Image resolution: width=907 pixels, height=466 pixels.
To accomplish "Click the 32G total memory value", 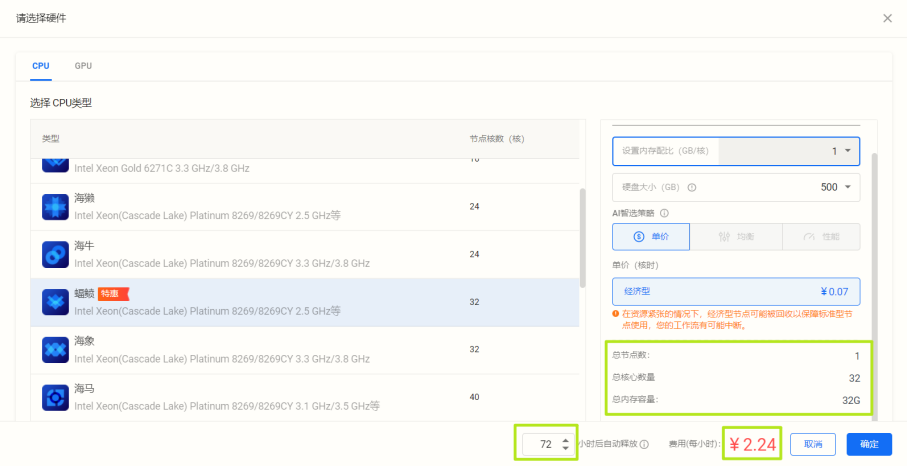I will 851,401.
